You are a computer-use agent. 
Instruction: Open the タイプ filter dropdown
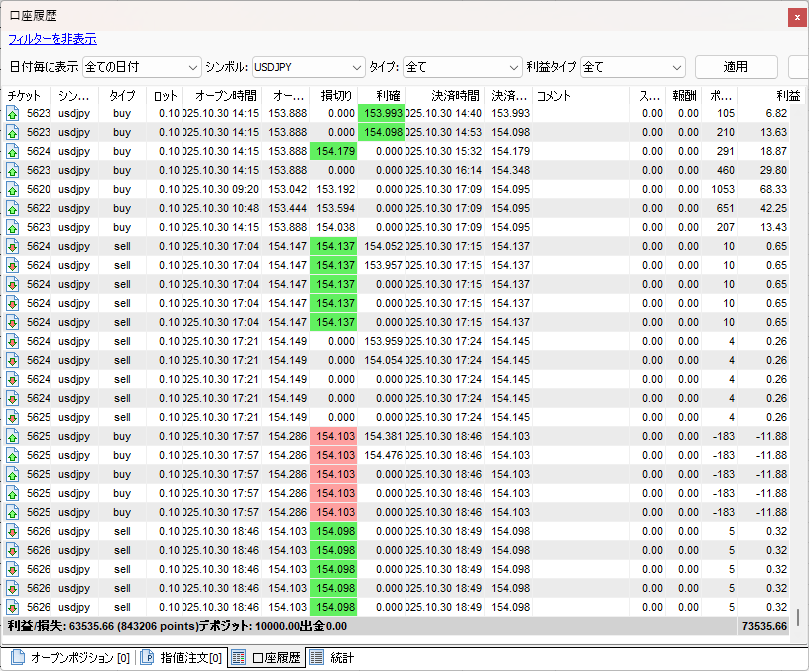pyautogui.click(x=462, y=67)
